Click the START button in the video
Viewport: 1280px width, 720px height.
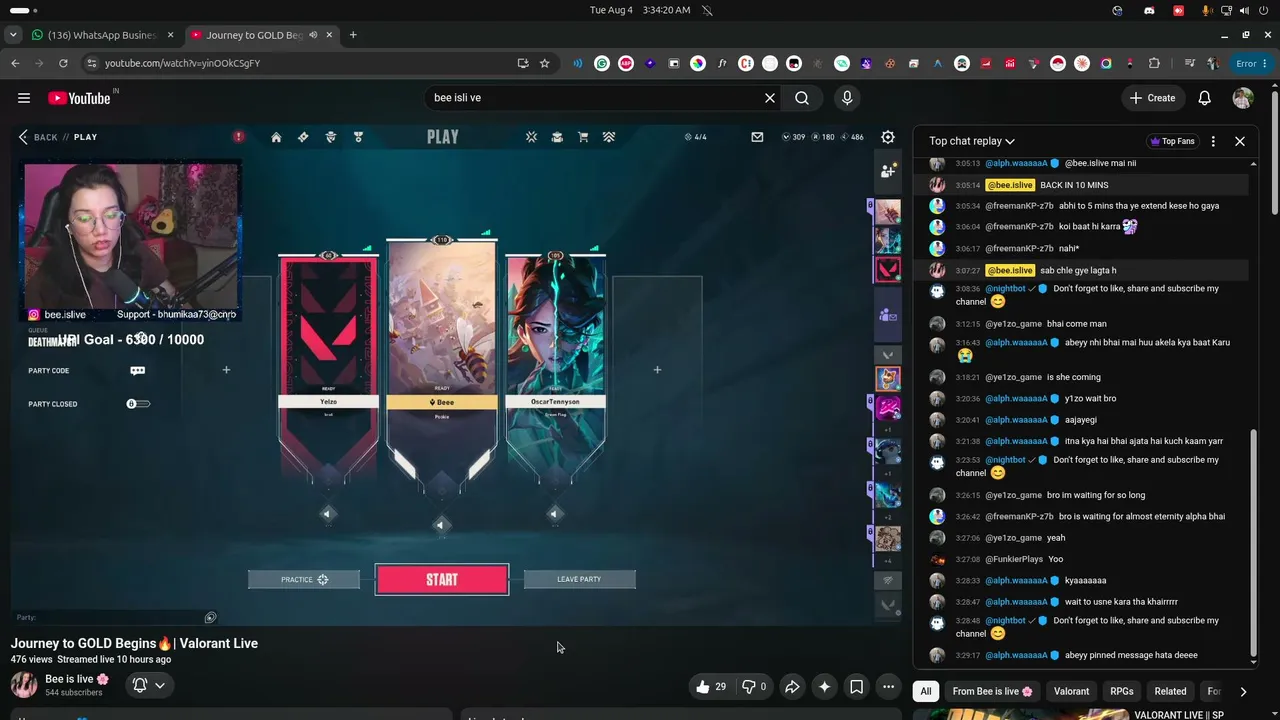[442, 580]
